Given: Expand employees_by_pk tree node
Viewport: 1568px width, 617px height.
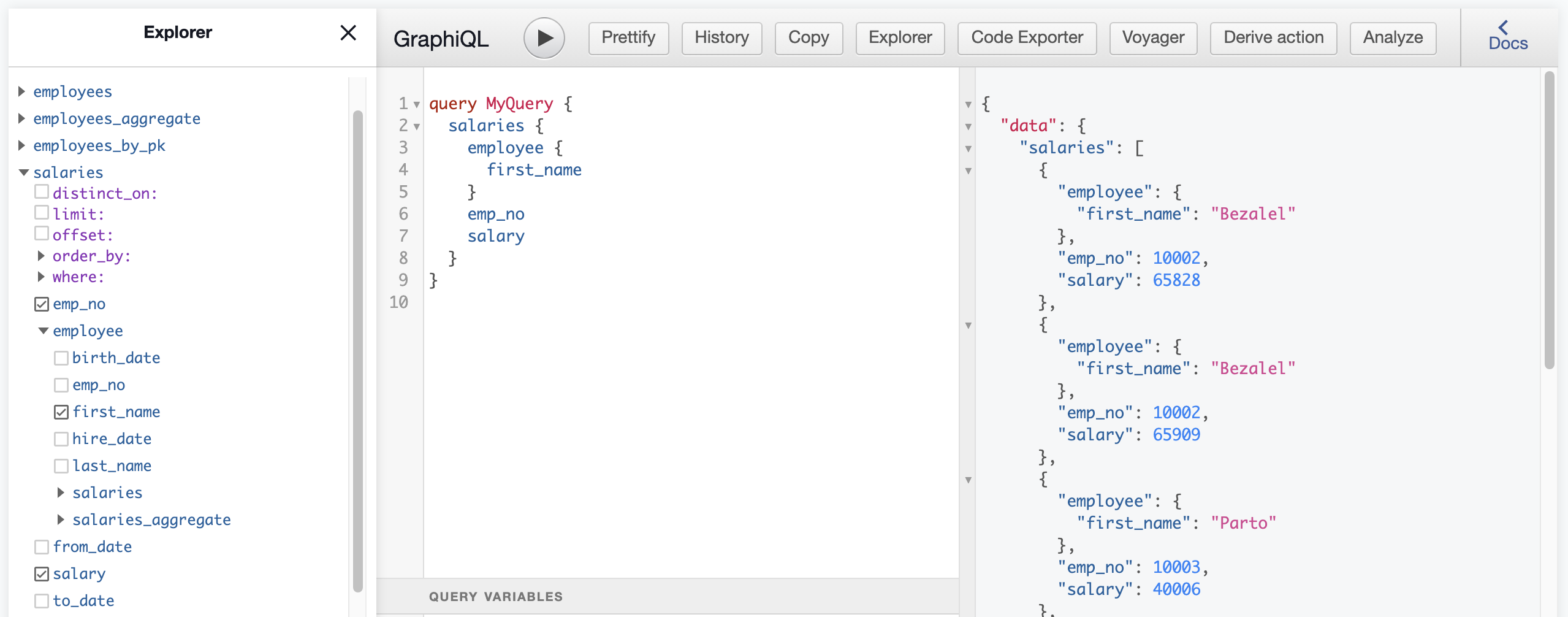Looking at the screenshot, I should click(22, 145).
